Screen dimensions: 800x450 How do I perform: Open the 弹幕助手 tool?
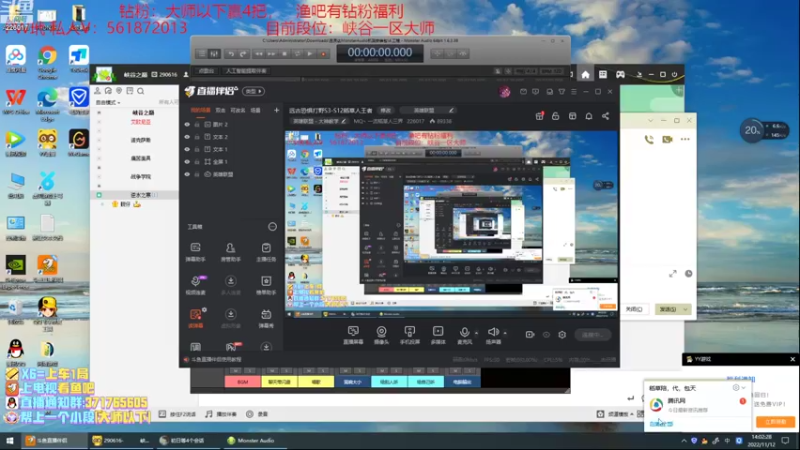tap(195, 252)
